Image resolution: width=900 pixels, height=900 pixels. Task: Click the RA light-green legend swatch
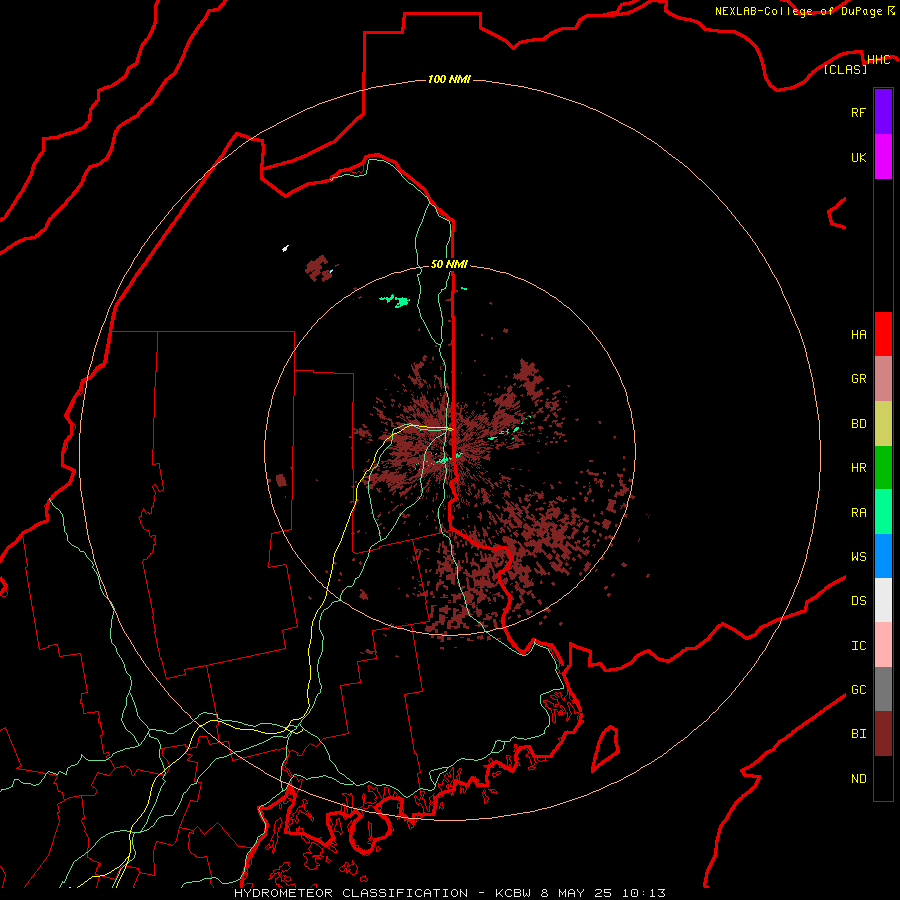tap(883, 512)
